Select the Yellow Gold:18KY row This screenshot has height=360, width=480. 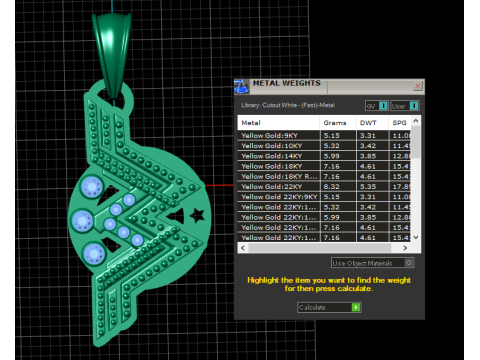point(324,166)
